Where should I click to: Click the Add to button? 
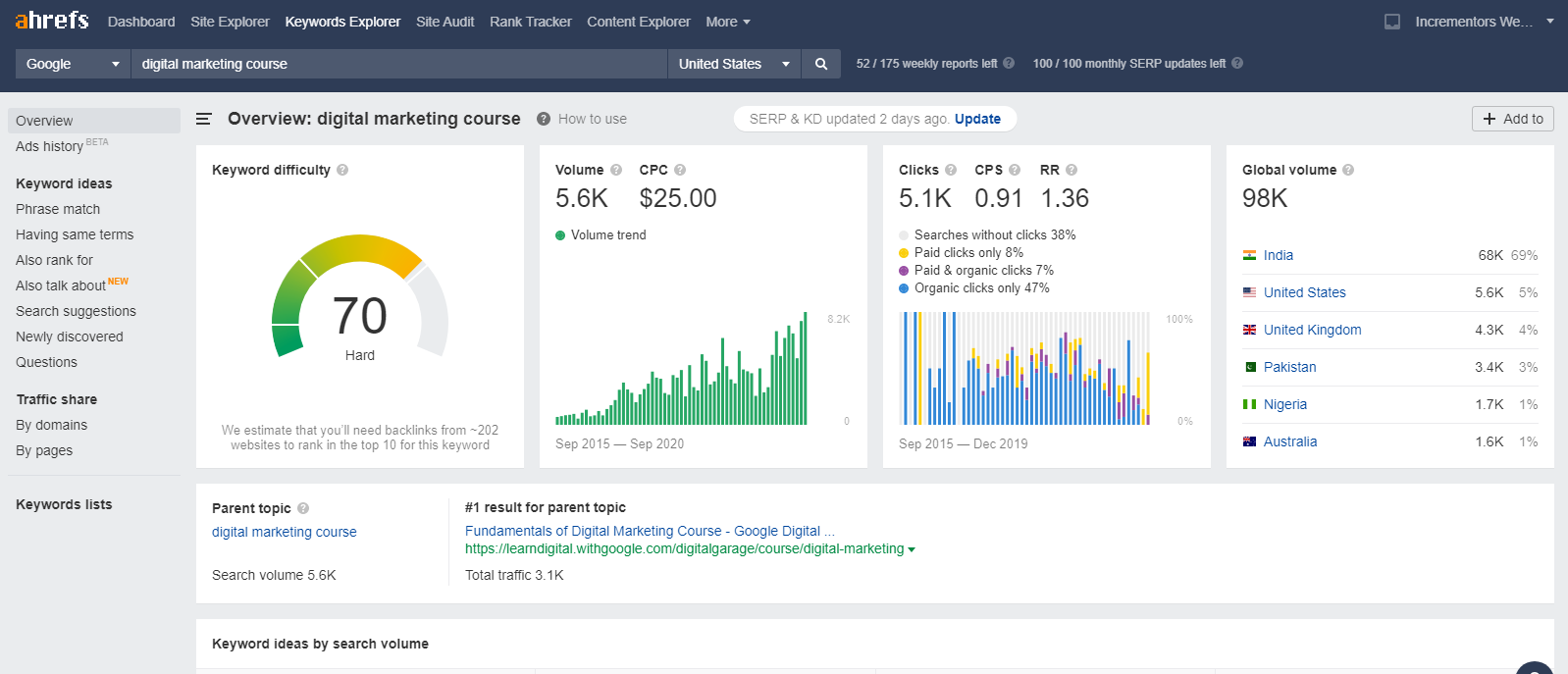pyautogui.click(x=1513, y=119)
